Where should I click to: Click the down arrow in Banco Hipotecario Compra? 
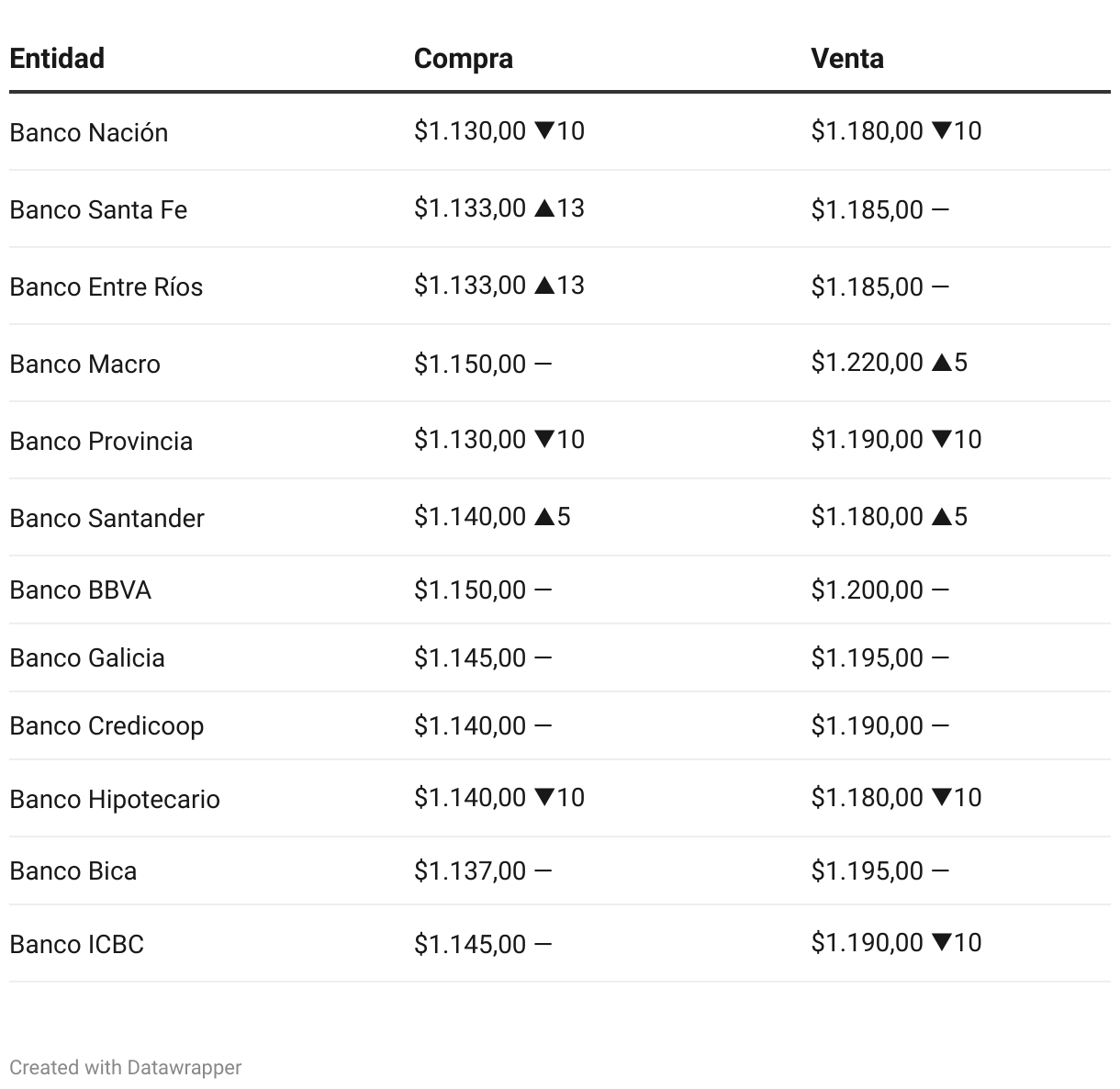tap(543, 798)
